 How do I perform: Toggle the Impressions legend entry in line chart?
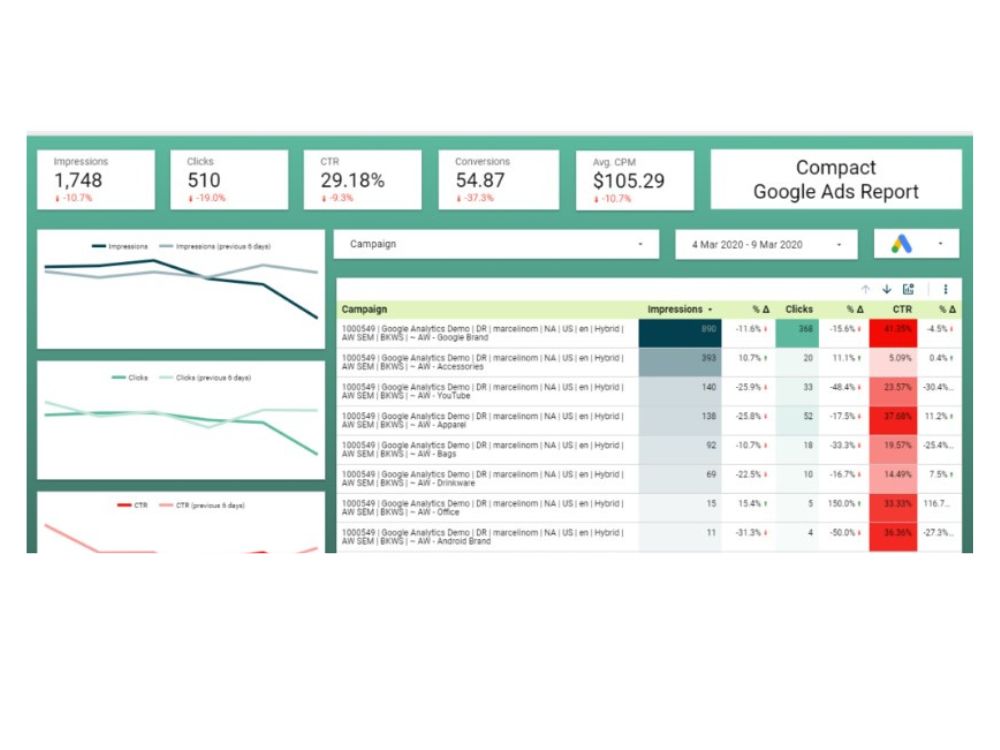click(x=120, y=246)
